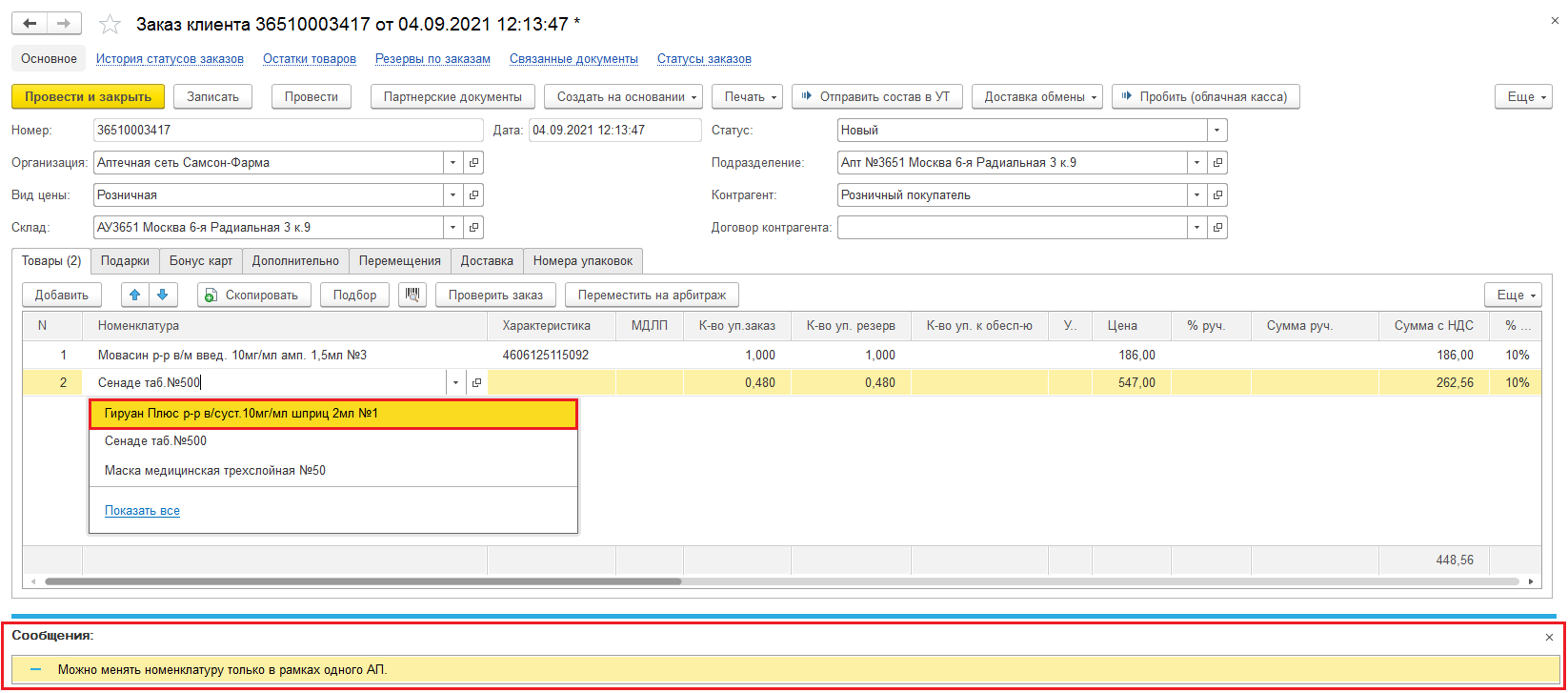
Task: Click the forward navigation arrow
Action: [64, 23]
